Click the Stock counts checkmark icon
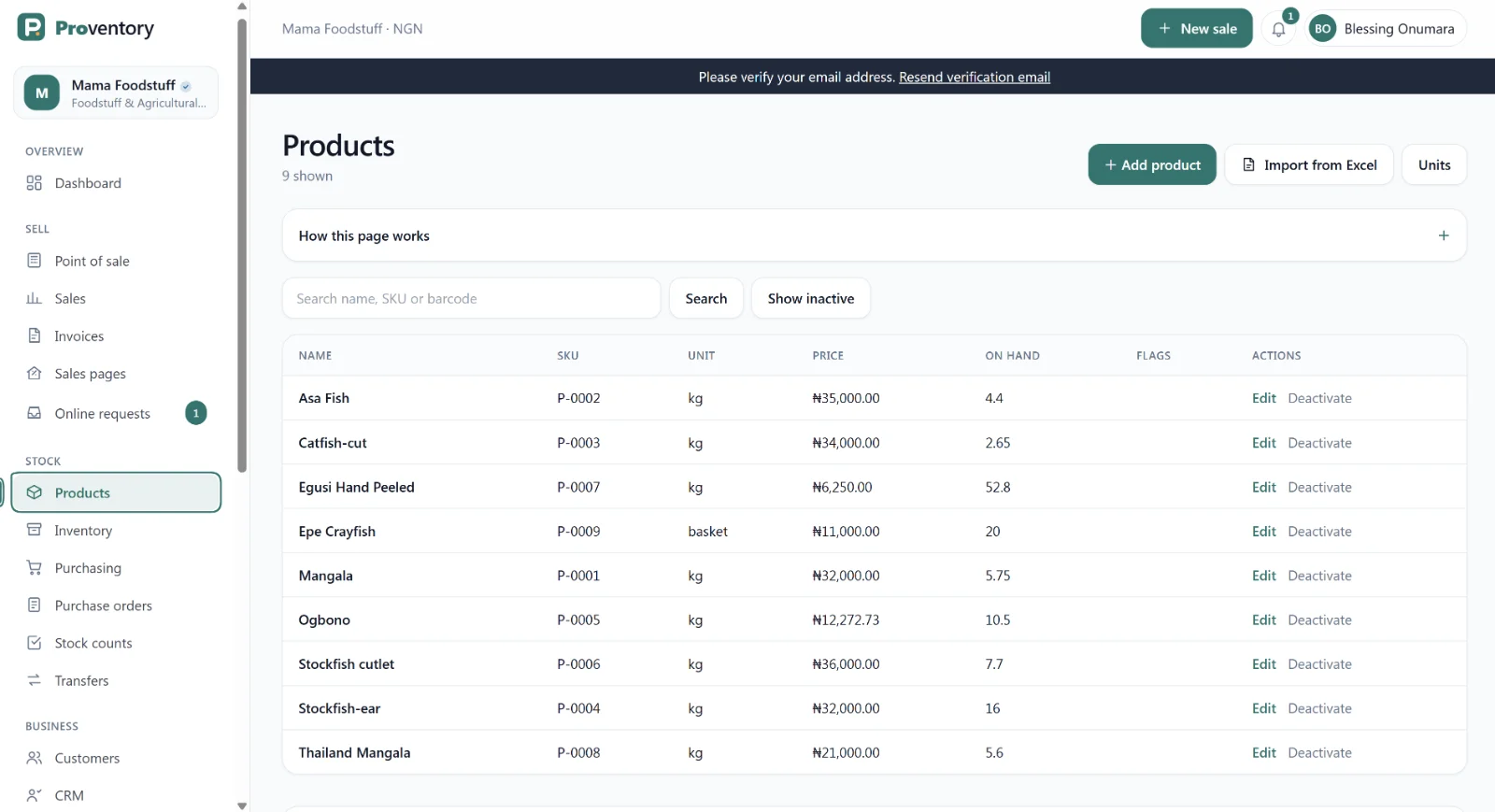Viewport: 1495px width, 812px height. click(x=35, y=643)
